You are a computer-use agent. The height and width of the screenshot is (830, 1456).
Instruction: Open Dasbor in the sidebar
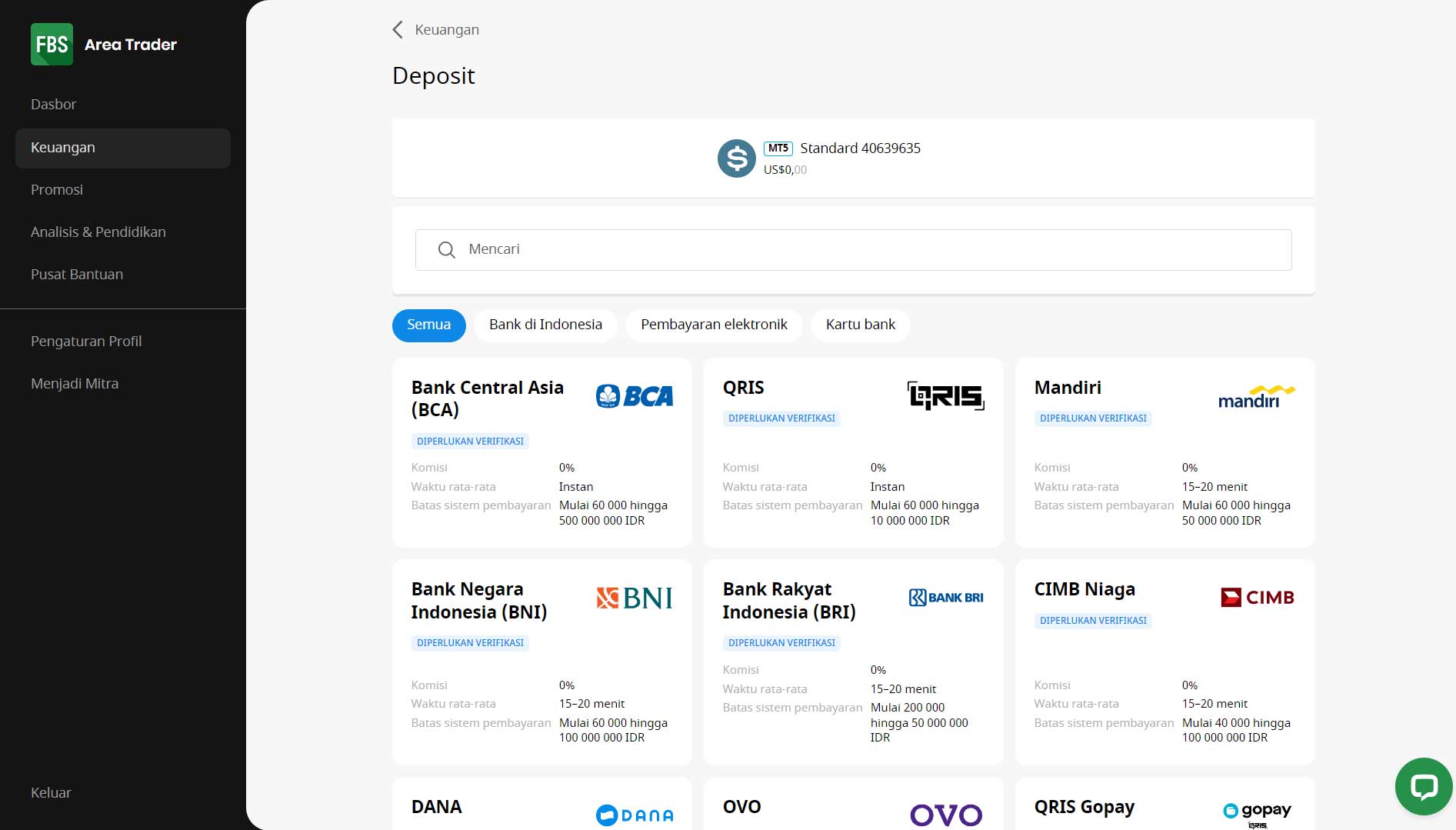(x=54, y=105)
